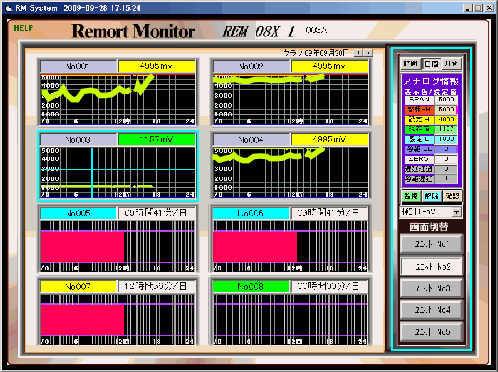The height and width of the screenshot is (372, 498).
Task: Click the SPAN value field
Action: coord(446,100)
